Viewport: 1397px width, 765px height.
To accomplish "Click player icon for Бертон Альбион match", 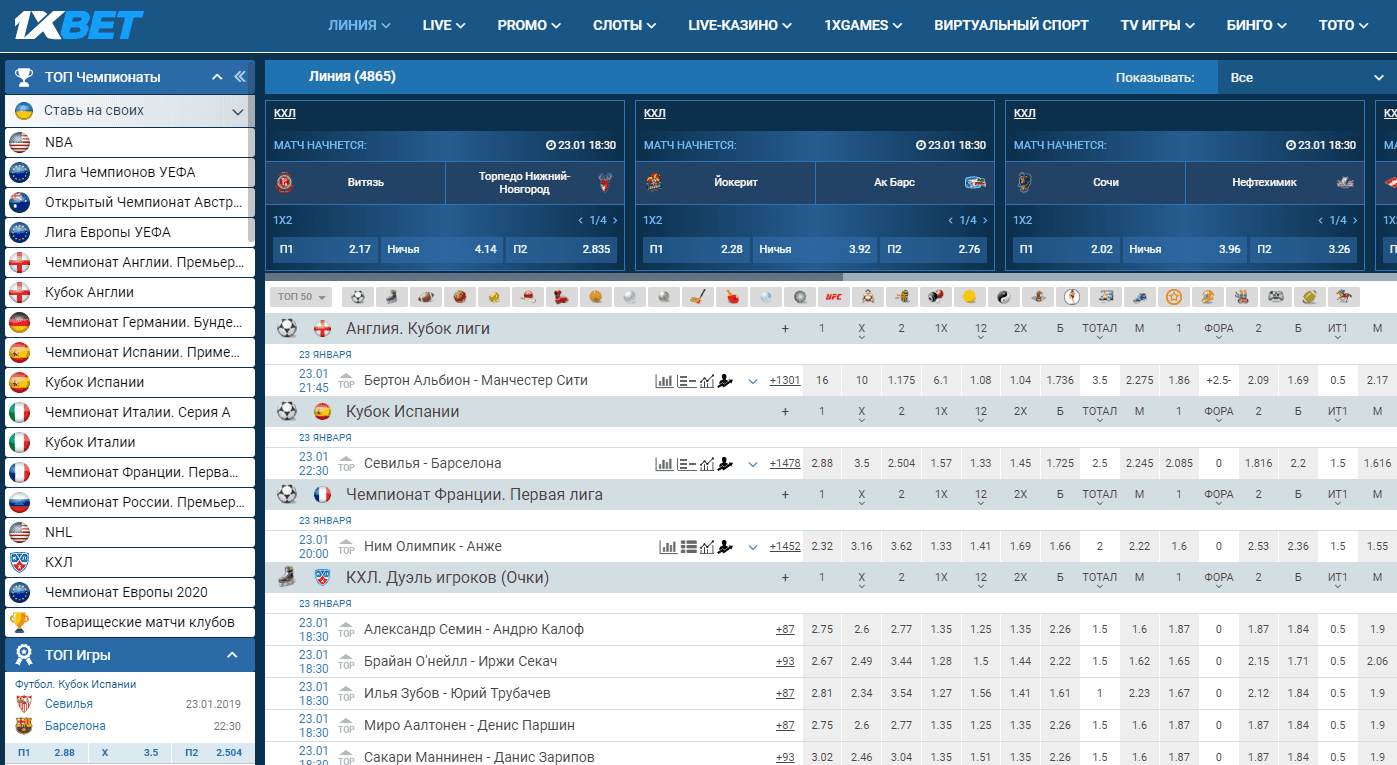I will [x=726, y=381].
